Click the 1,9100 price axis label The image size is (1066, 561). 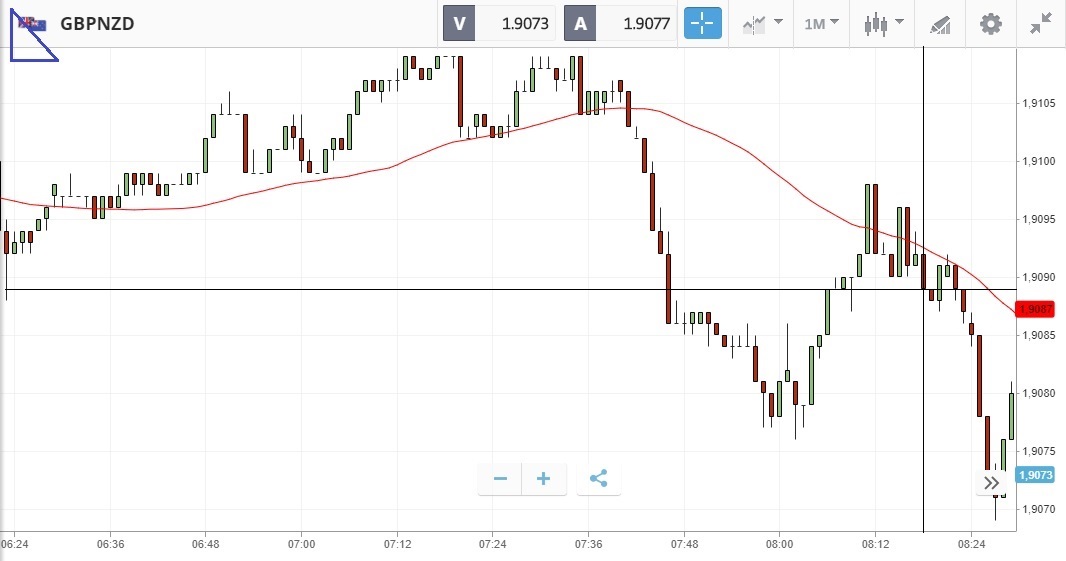(1038, 161)
